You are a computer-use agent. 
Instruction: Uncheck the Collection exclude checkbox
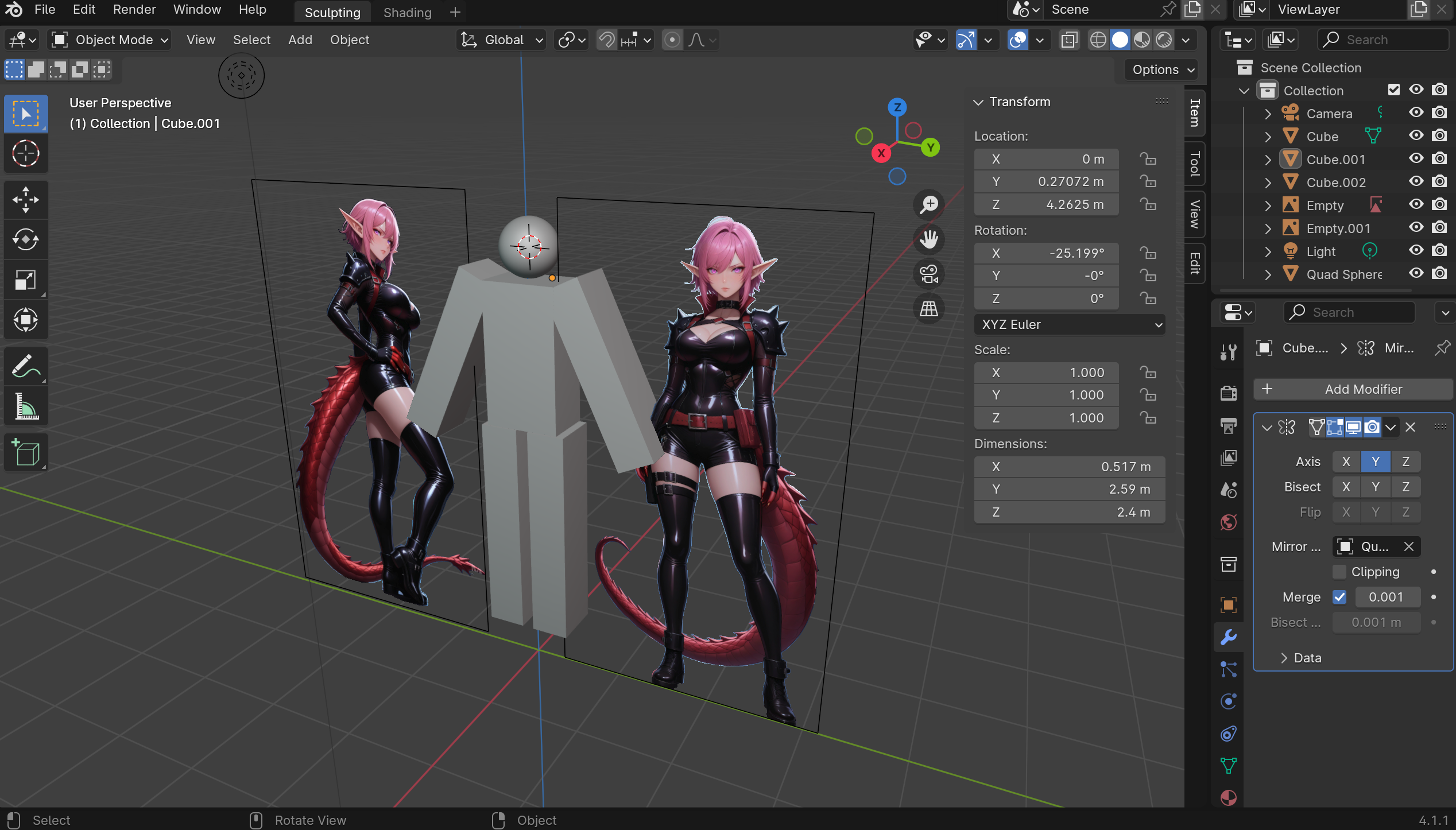click(1393, 90)
